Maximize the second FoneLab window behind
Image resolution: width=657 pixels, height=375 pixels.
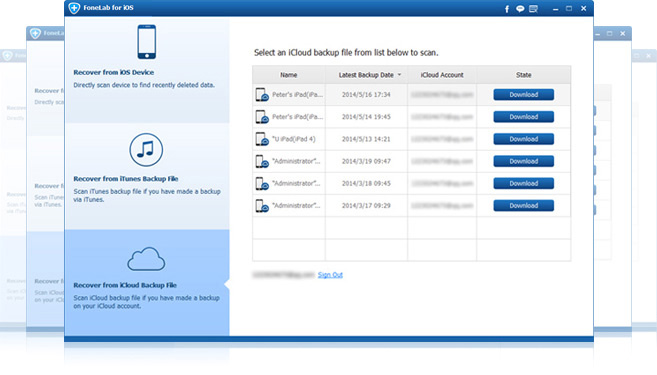click(x=610, y=34)
